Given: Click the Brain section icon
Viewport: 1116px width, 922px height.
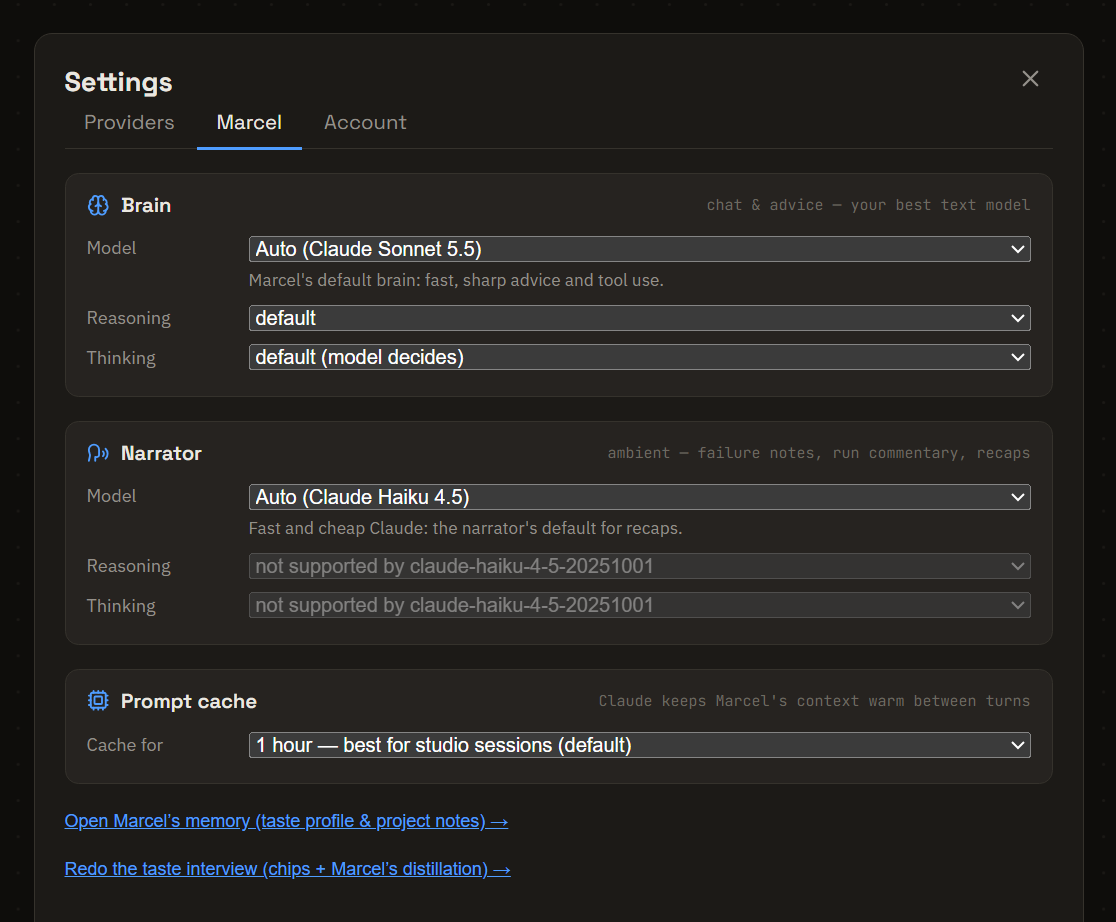Looking at the screenshot, I should (98, 205).
